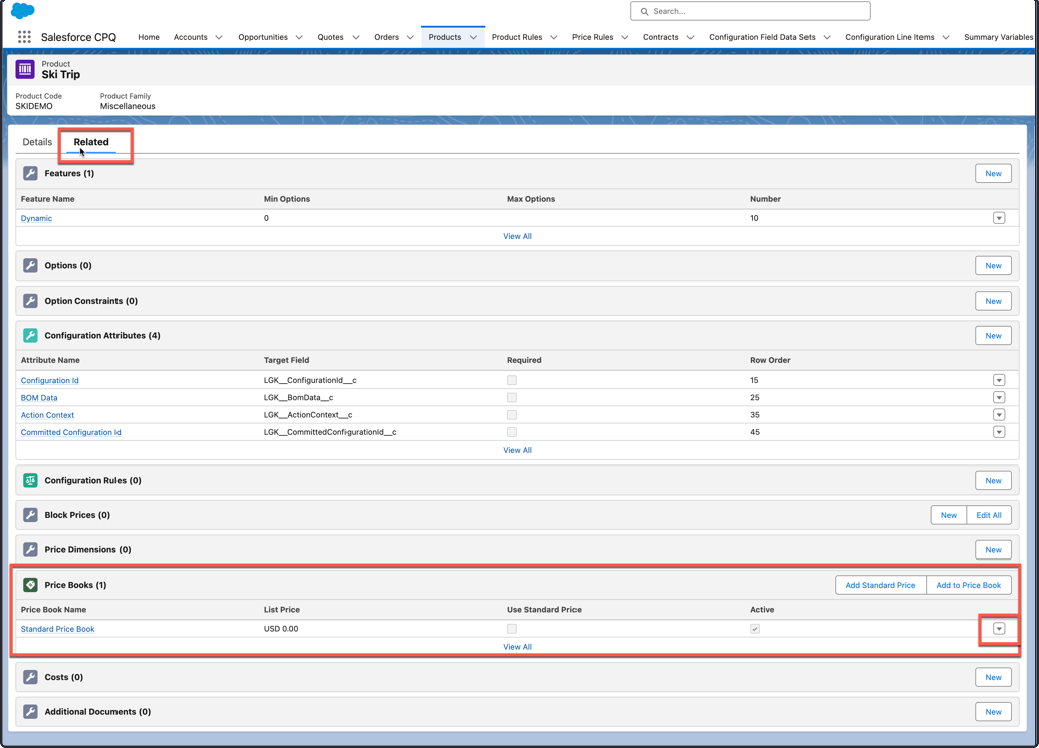Click the Additional Documents wrench icon
This screenshot has width=1039, height=748.
click(x=30, y=712)
